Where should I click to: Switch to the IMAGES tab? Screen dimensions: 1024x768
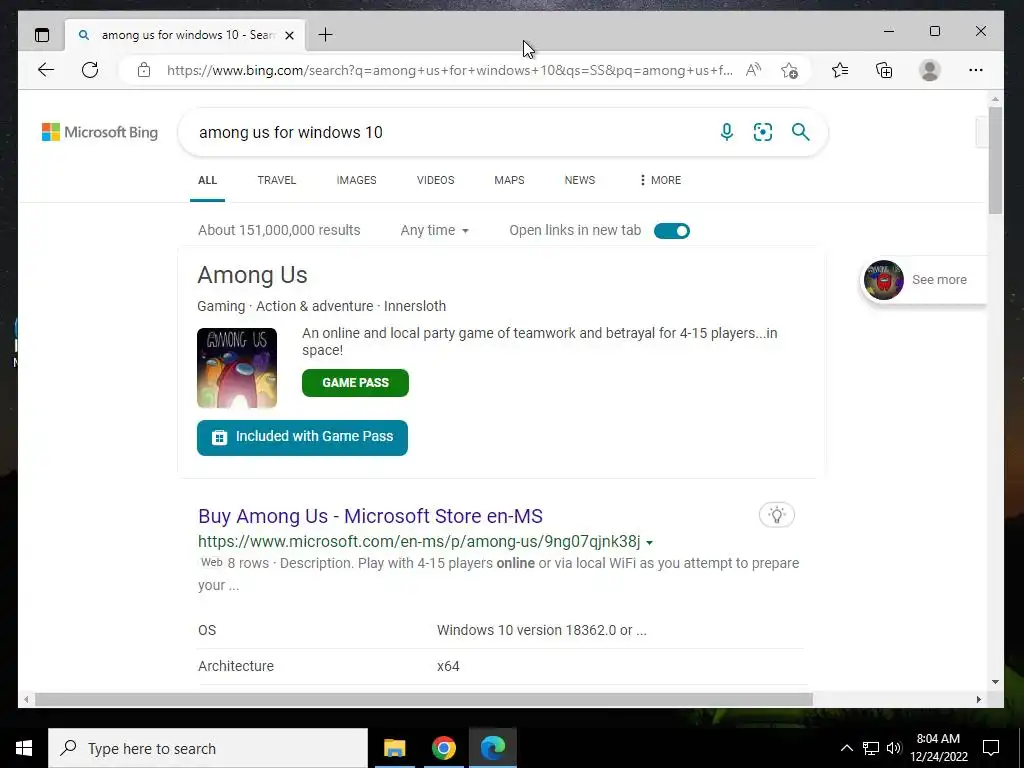pyautogui.click(x=357, y=180)
